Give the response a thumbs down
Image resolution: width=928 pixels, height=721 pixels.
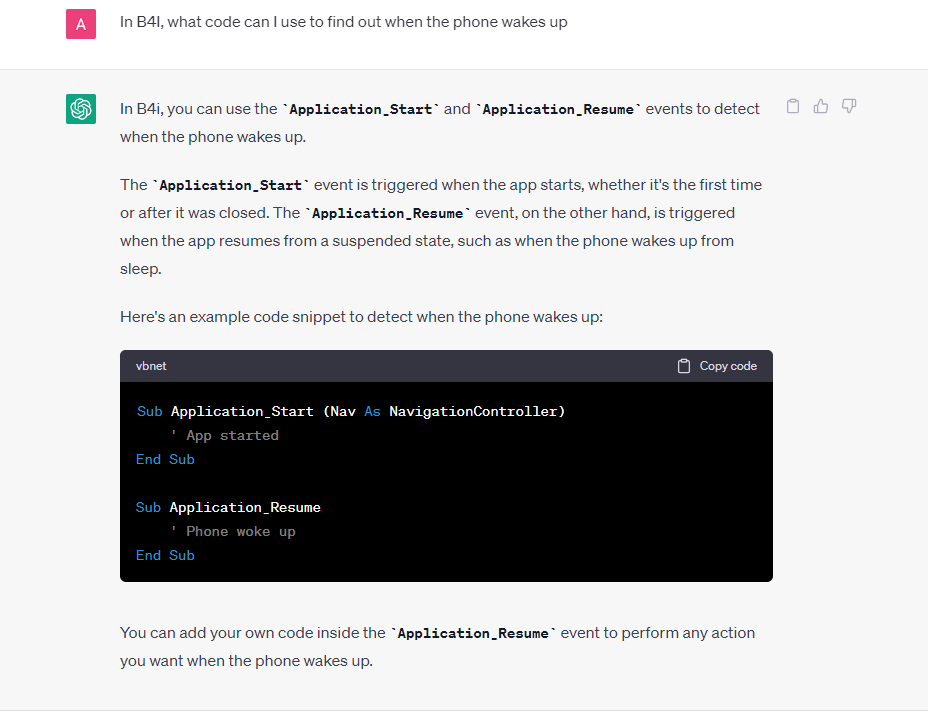click(848, 106)
